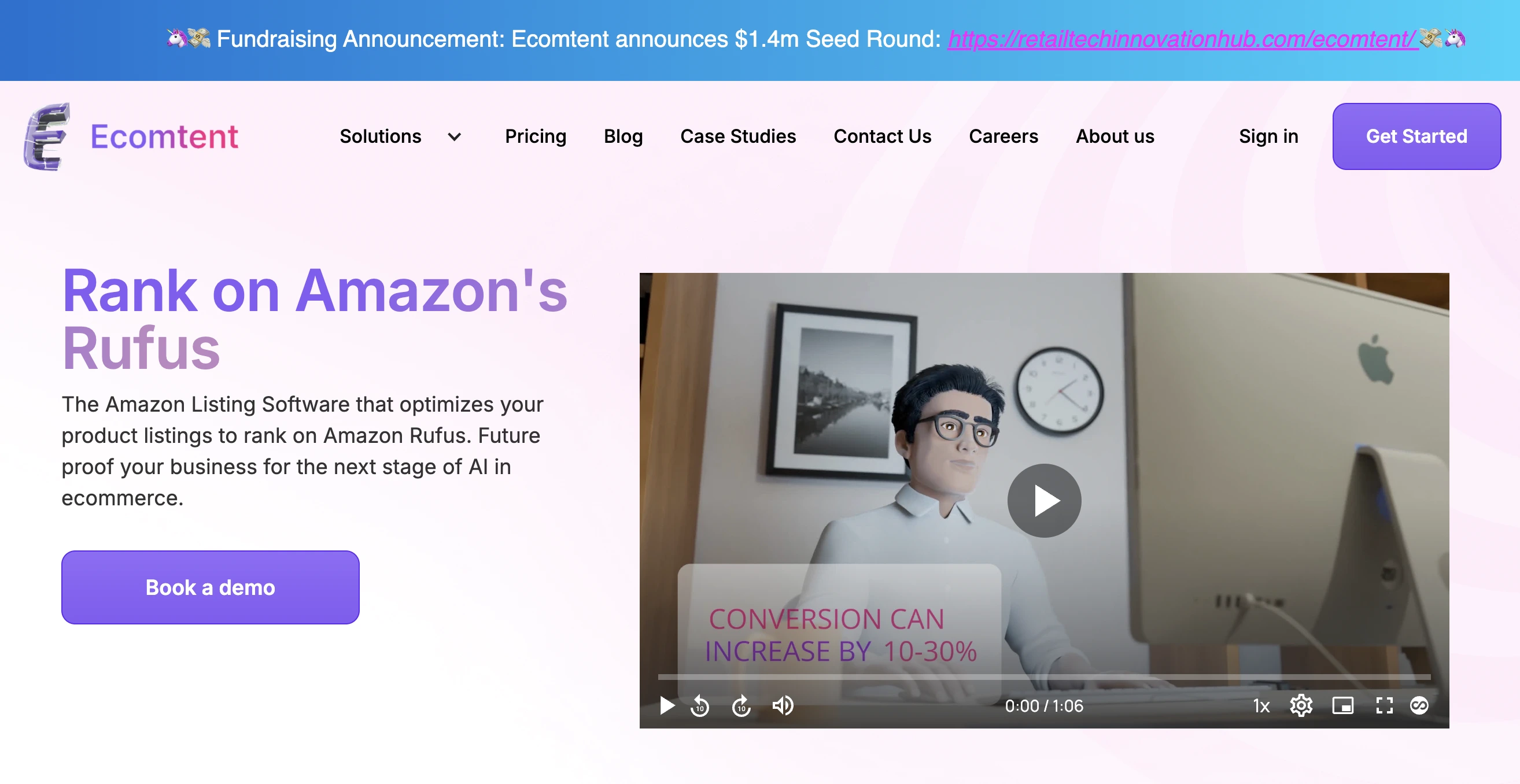Click the small play icon in video controls

tap(667, 705)
